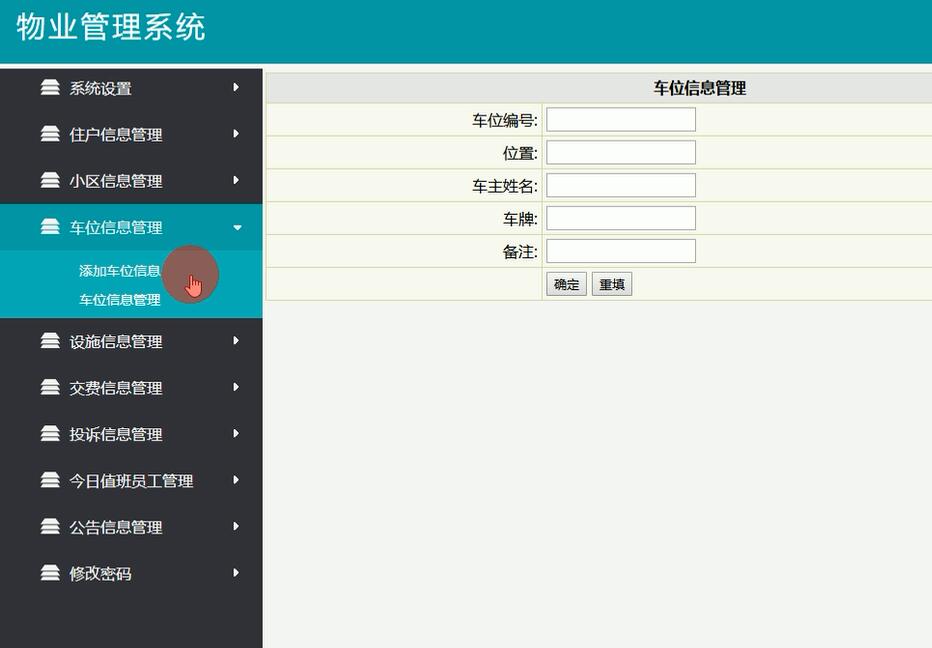Expand the 设施信息管理 arrow
The height and width of the screenshot is (648, 932).
coord(236,341)
